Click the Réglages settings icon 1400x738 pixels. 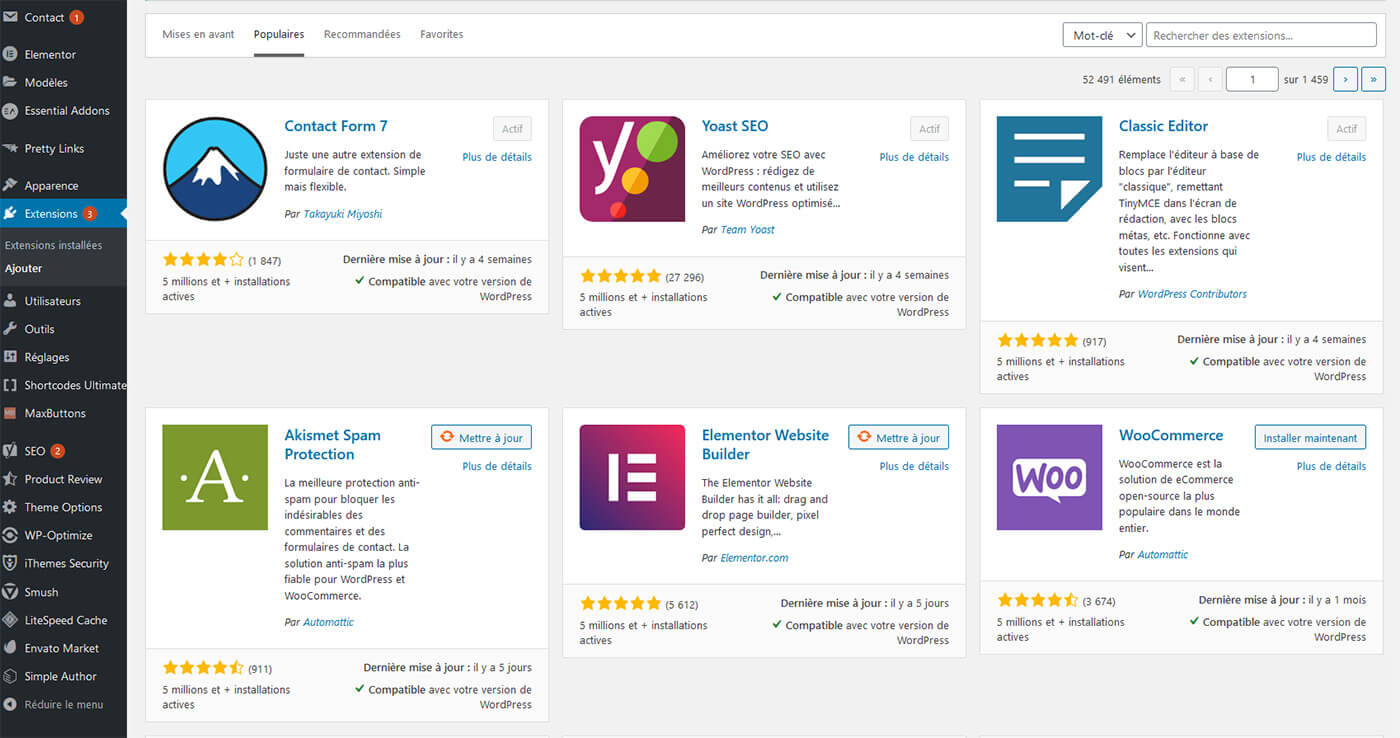click(10, 356)
